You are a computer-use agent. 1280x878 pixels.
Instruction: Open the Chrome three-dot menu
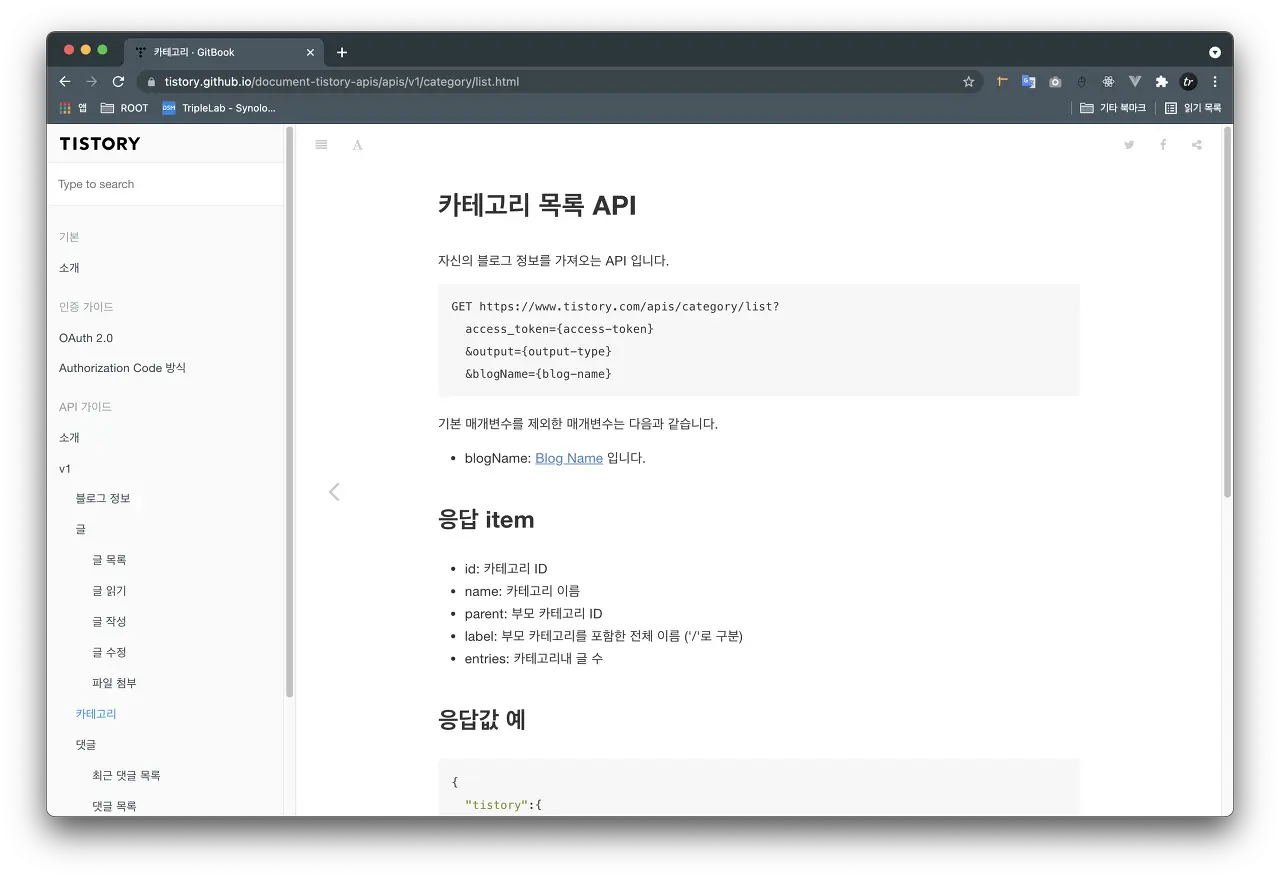[1215, 82]
